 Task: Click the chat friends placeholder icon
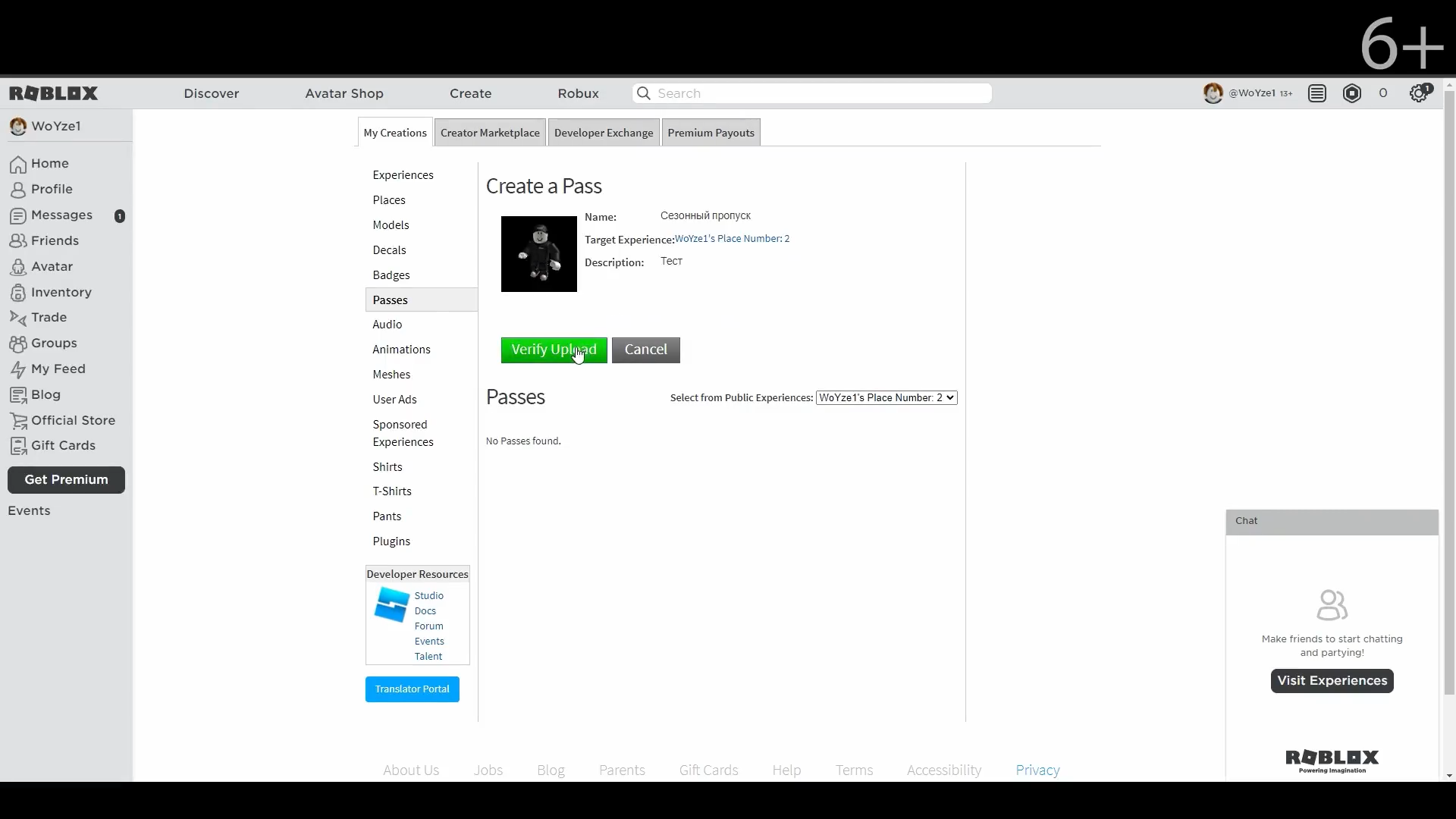click(1332, 605)
